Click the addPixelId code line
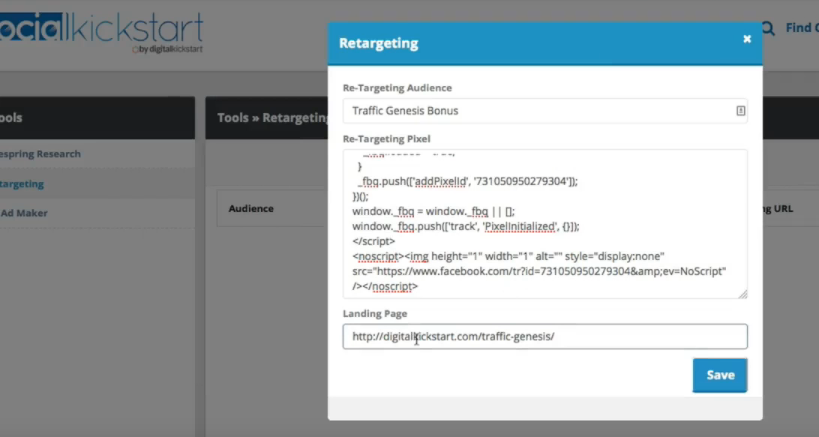 pyautogui.click(x=468, y=182)
